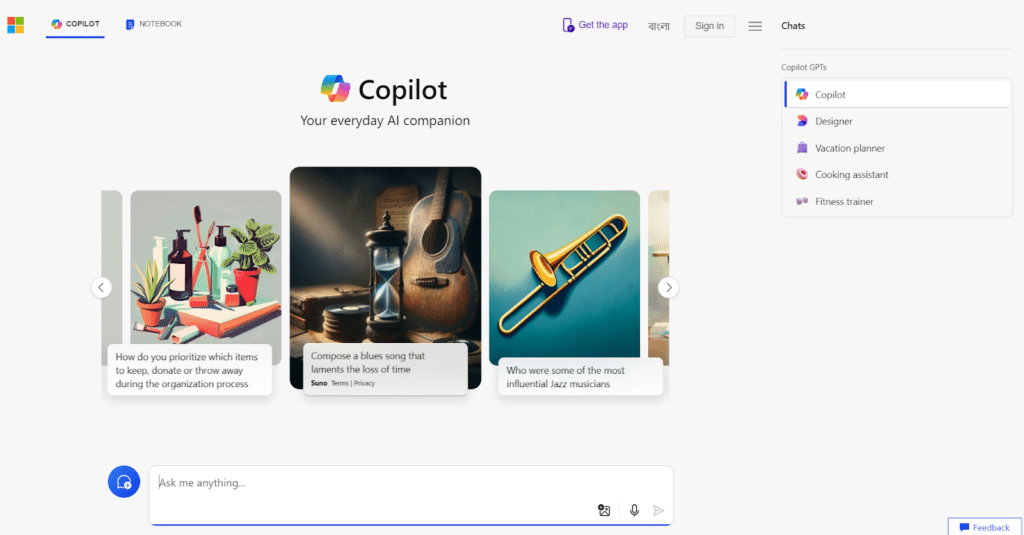The width and height of the screenshot is (1024, 535).
Task: Change language via the বাংলা link
Action: [658, 25]
